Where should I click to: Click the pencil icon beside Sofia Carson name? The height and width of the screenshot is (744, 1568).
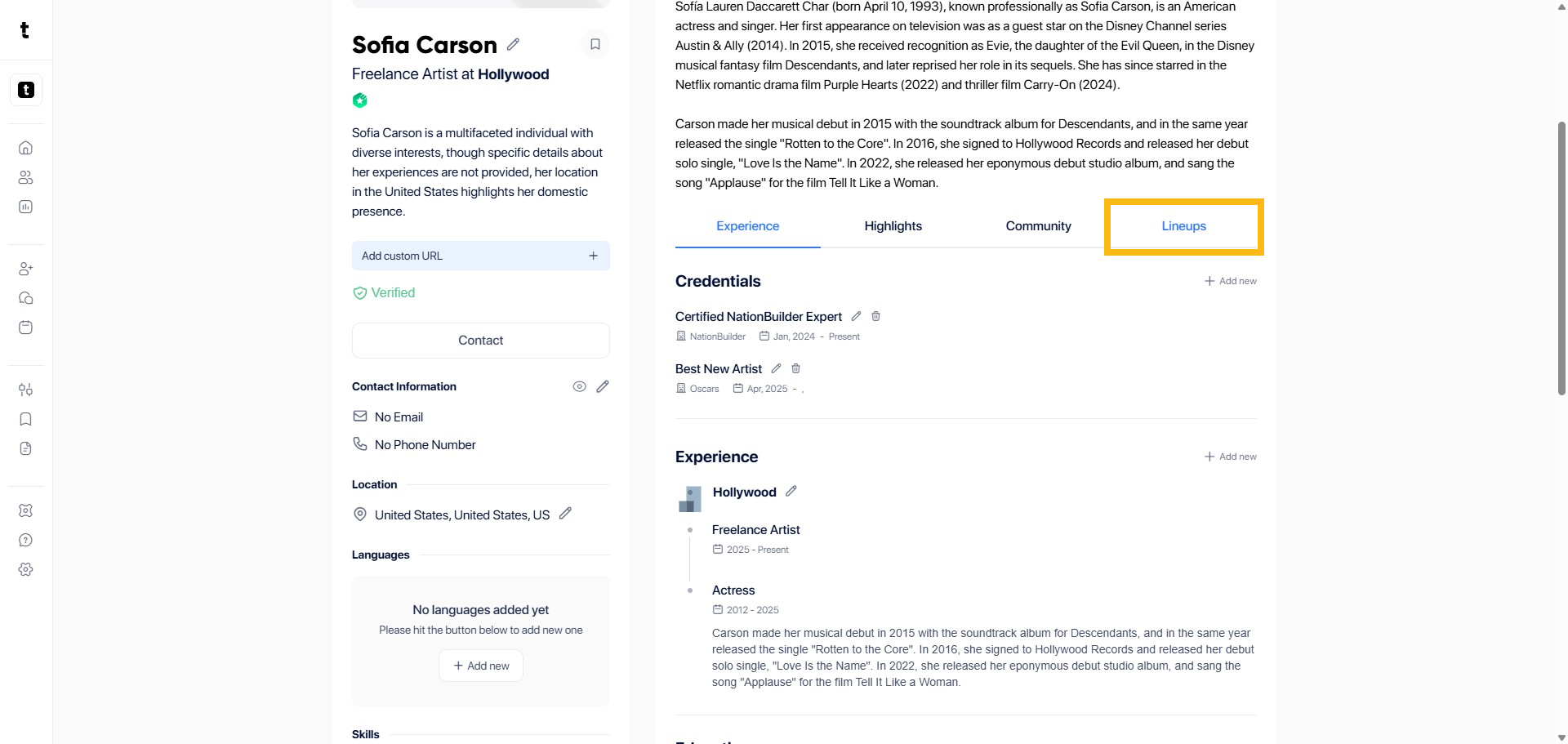[x=513, y=44]
